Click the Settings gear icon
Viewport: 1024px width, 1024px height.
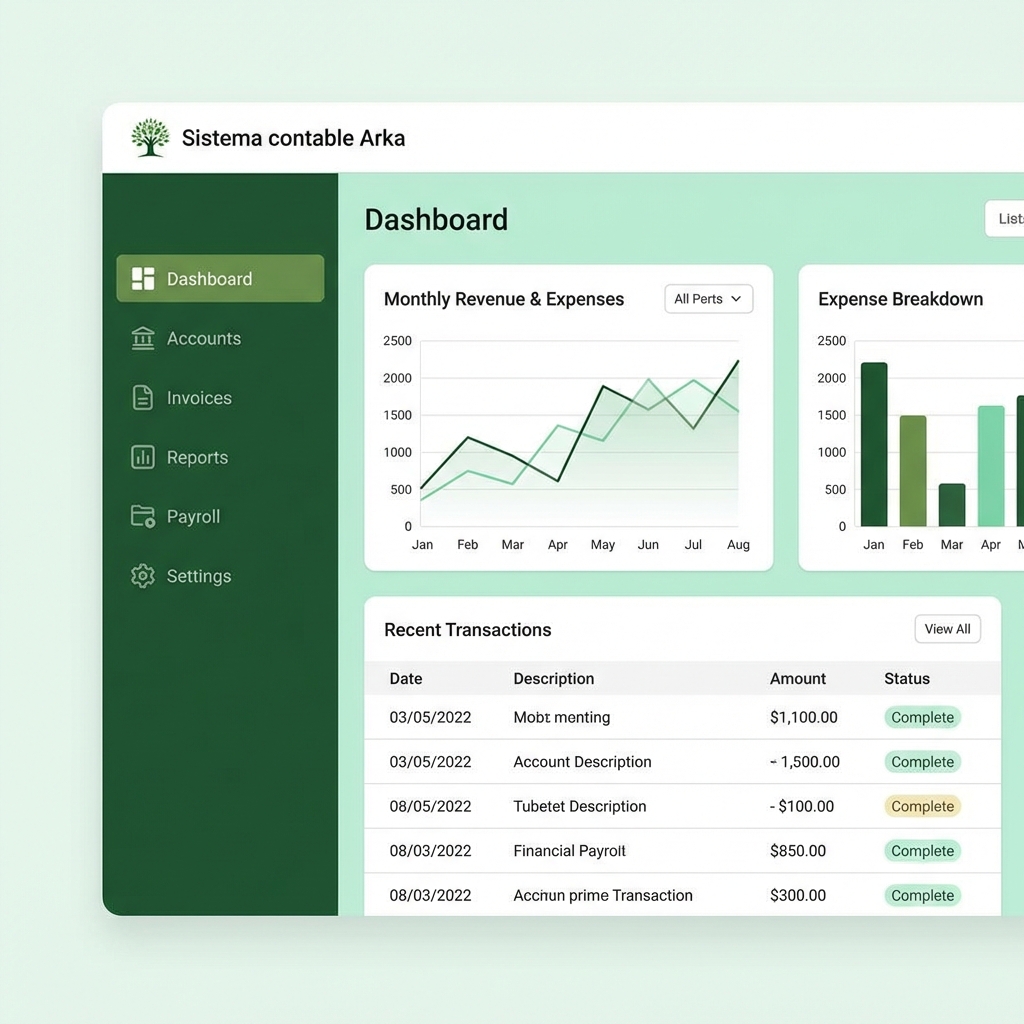(x=143, y=576)
